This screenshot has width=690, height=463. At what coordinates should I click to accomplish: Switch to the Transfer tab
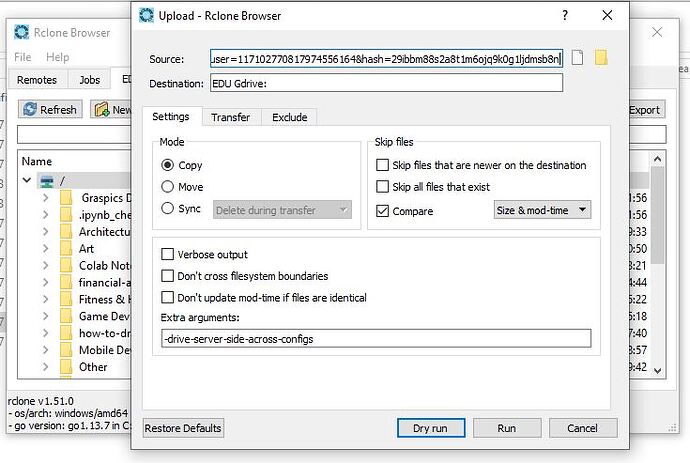tap(230, 117)
